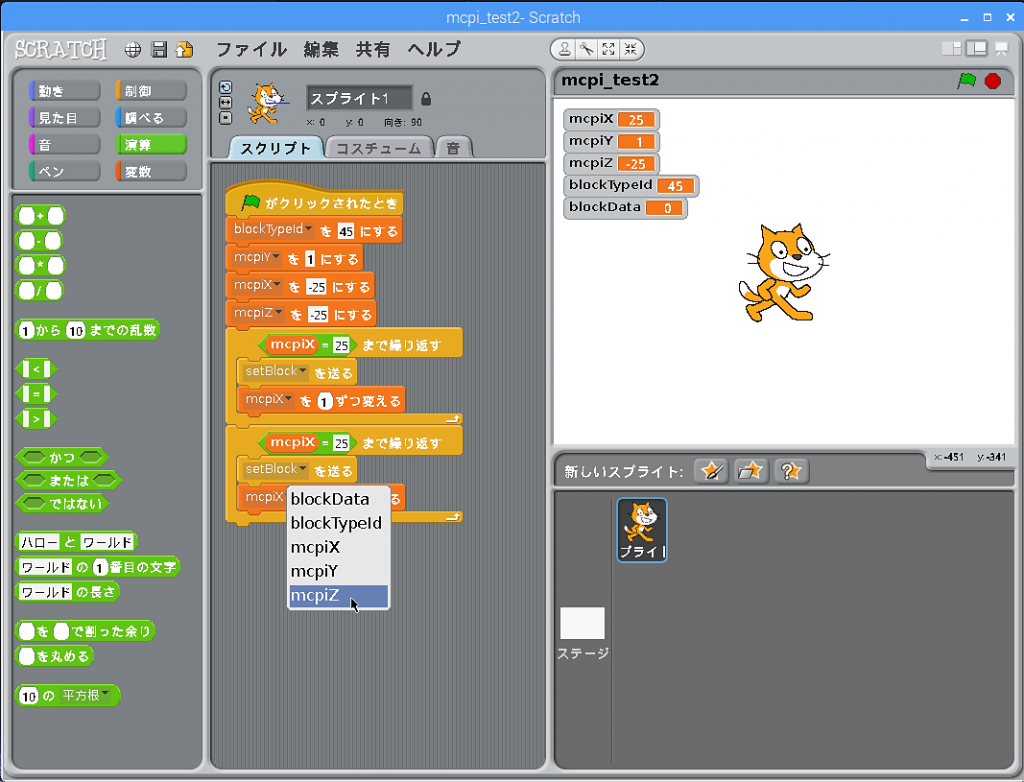Choose blockTypeId from the dropdown list

tap(339, 523)
